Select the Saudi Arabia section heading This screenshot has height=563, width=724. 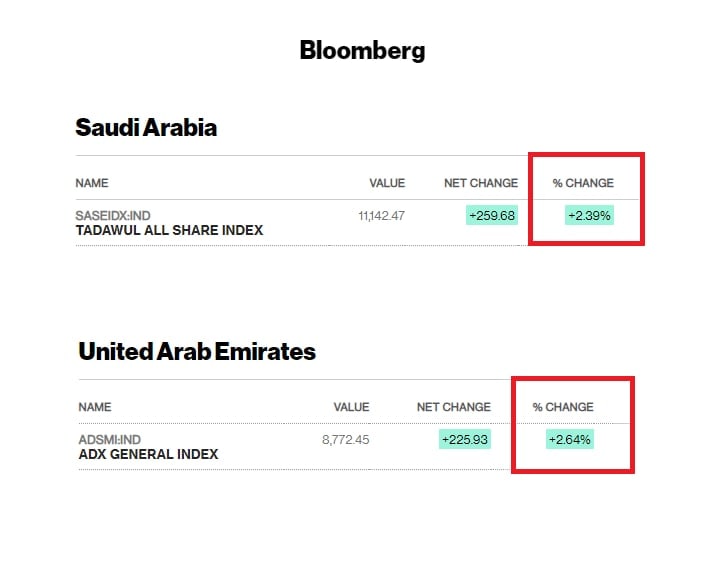pos(146,127)
